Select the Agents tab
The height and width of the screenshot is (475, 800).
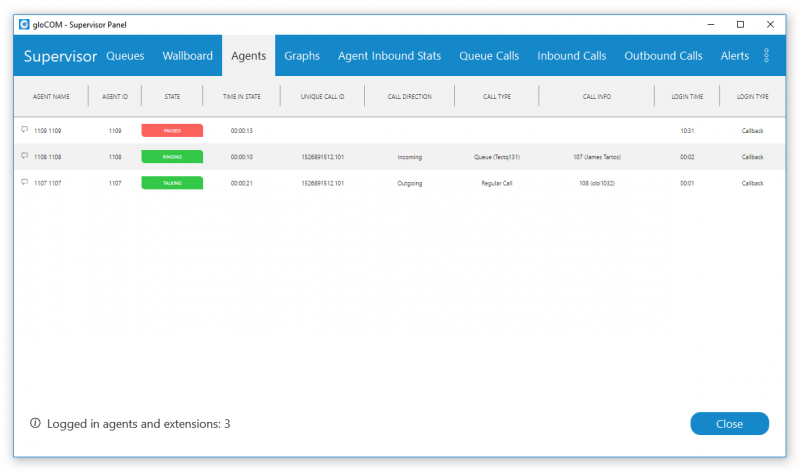248,56
